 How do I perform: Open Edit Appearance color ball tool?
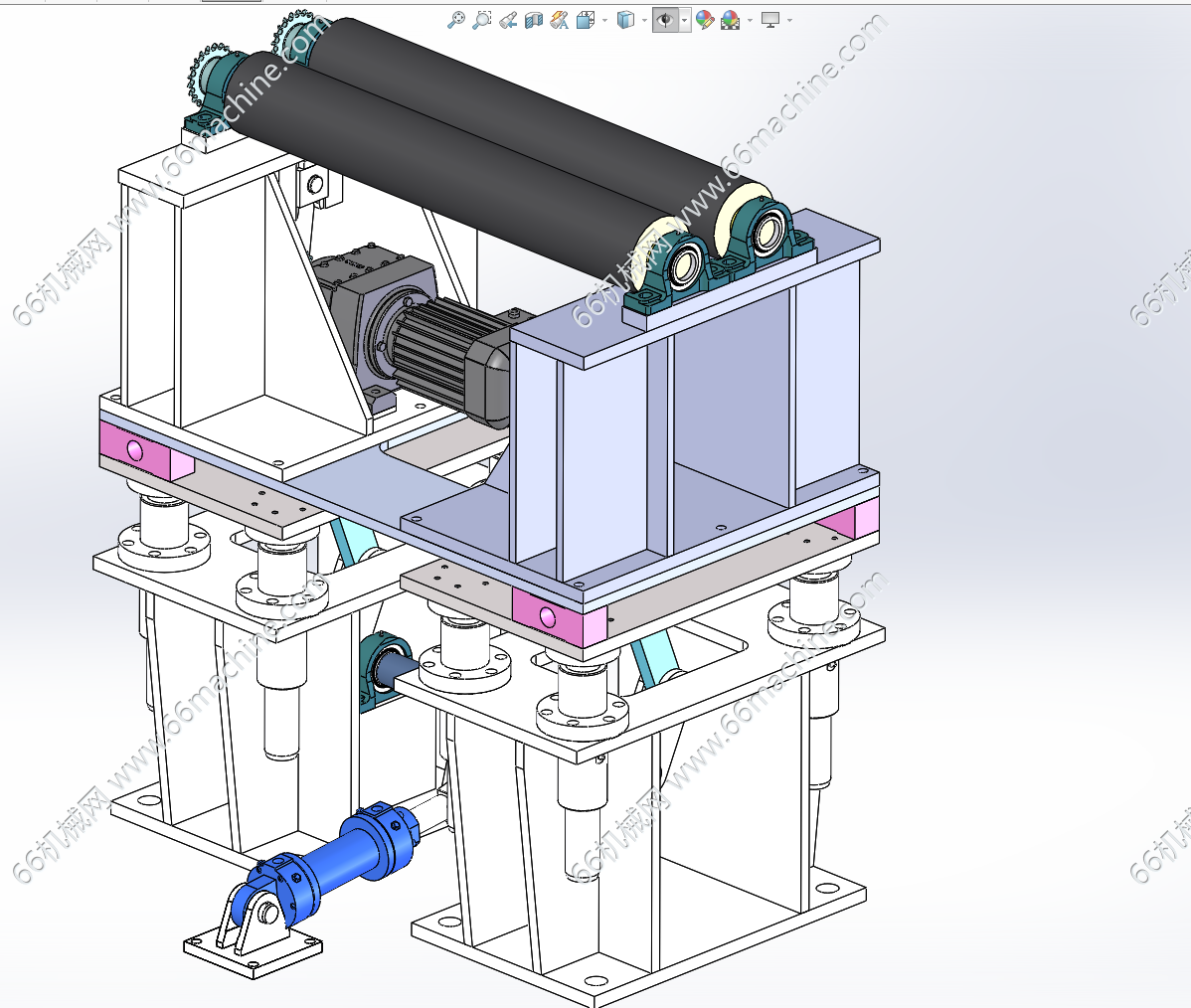pos(705,19)
